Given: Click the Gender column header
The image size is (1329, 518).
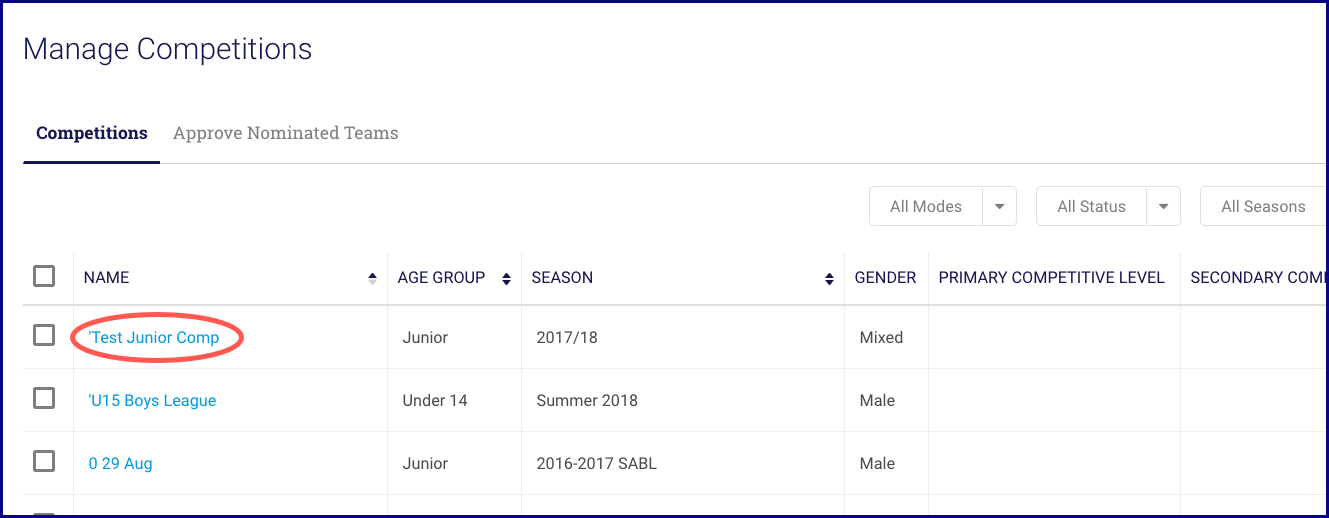Looking at the screenshot, I should [x=885, y=278].
